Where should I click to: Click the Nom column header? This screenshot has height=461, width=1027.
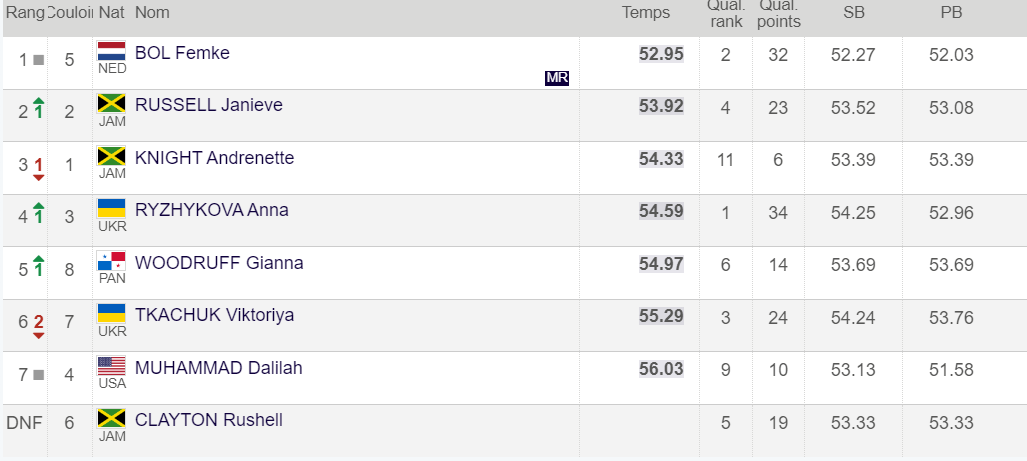152,13
